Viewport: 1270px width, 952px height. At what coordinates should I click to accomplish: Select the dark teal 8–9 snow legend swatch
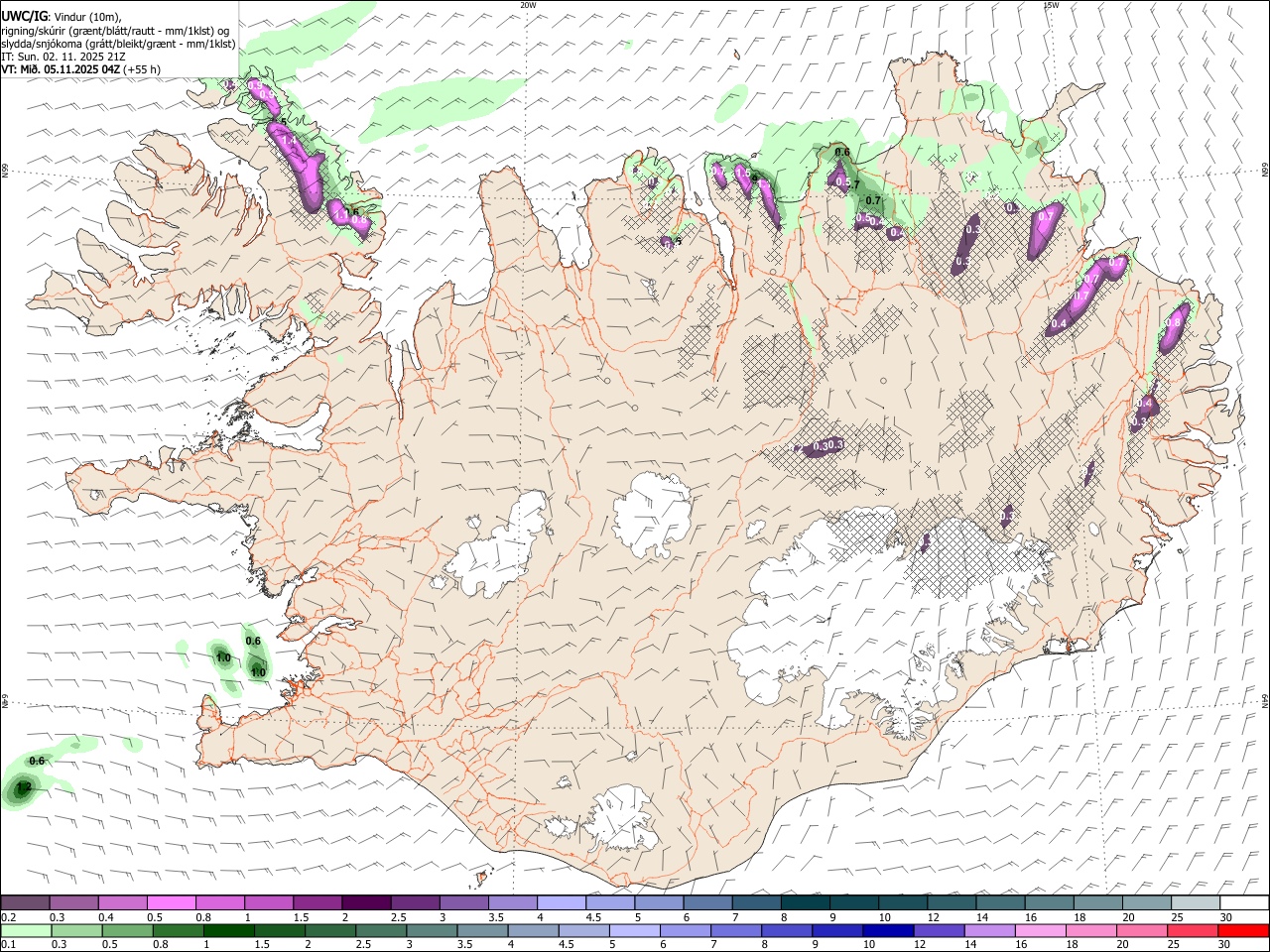(x=804, y=903)
